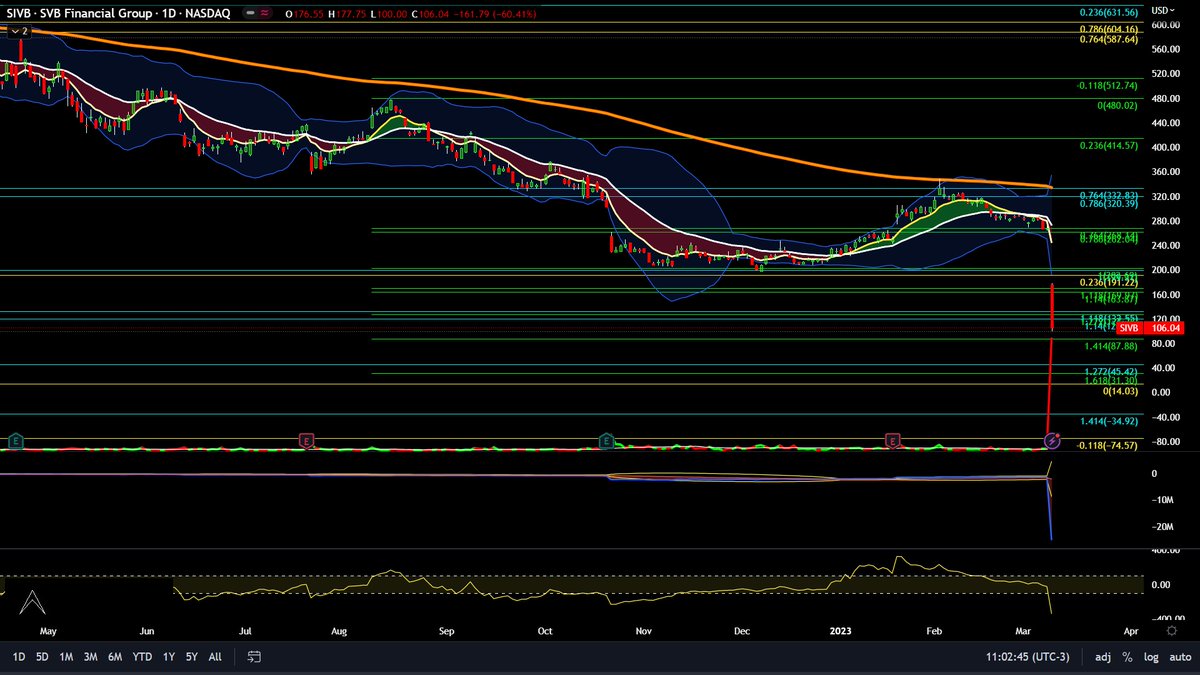Screen dimensions: 1200x675
Task: Click the 2023 label on the time axis
Action: point(840,631)
